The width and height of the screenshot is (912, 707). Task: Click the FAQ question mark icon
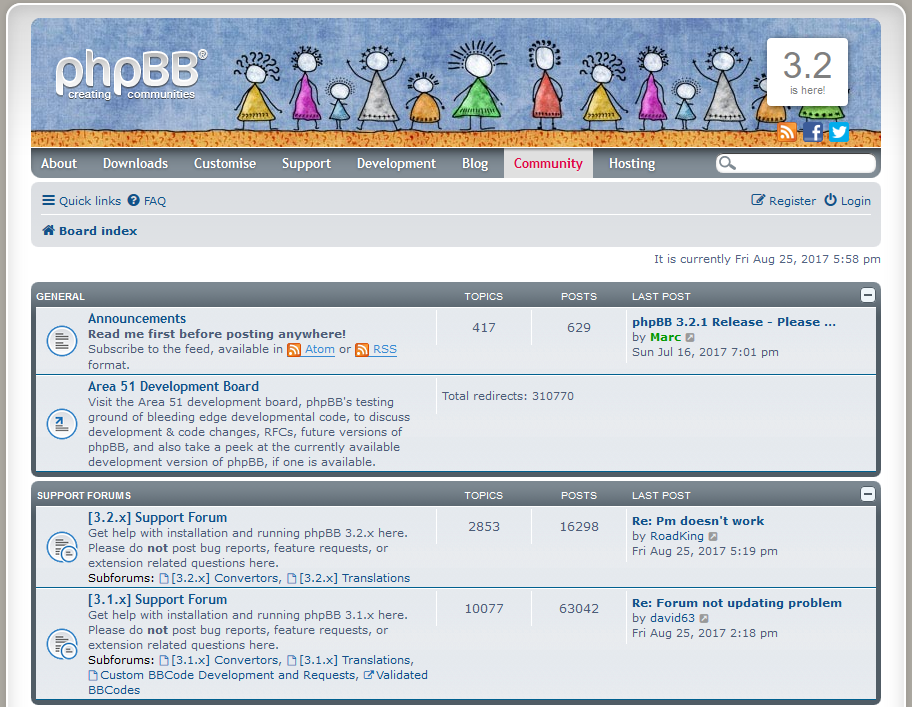pyautogui.click(x=134, y=201)
